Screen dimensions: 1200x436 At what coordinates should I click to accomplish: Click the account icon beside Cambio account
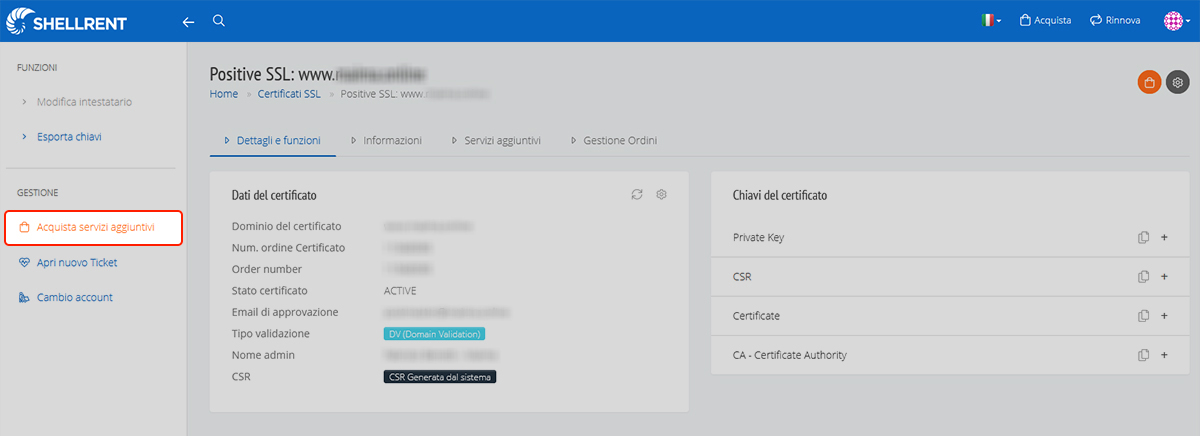(25, 297)
